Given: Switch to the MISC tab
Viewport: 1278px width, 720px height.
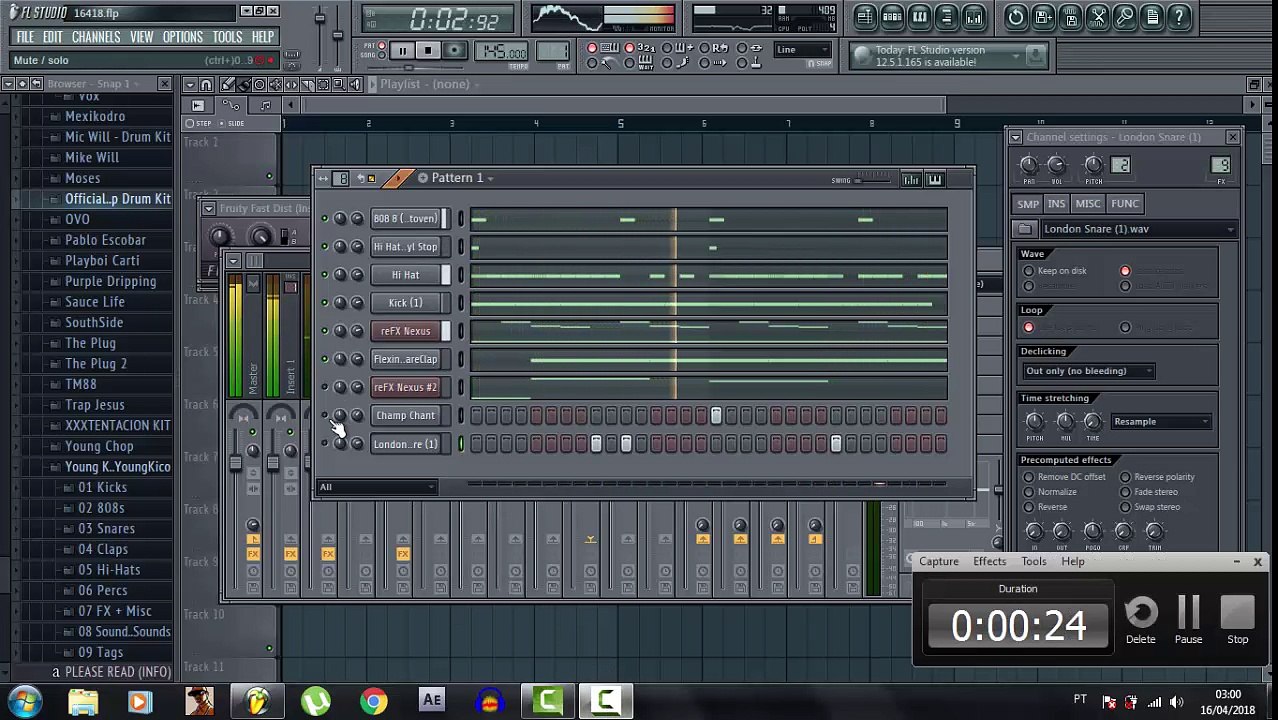Looking at the screenshot, I should click(x=1087, y=204).
